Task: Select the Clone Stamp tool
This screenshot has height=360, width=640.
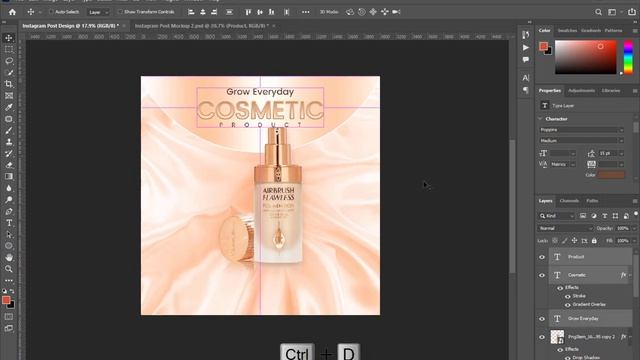Action: pos(9,142)
